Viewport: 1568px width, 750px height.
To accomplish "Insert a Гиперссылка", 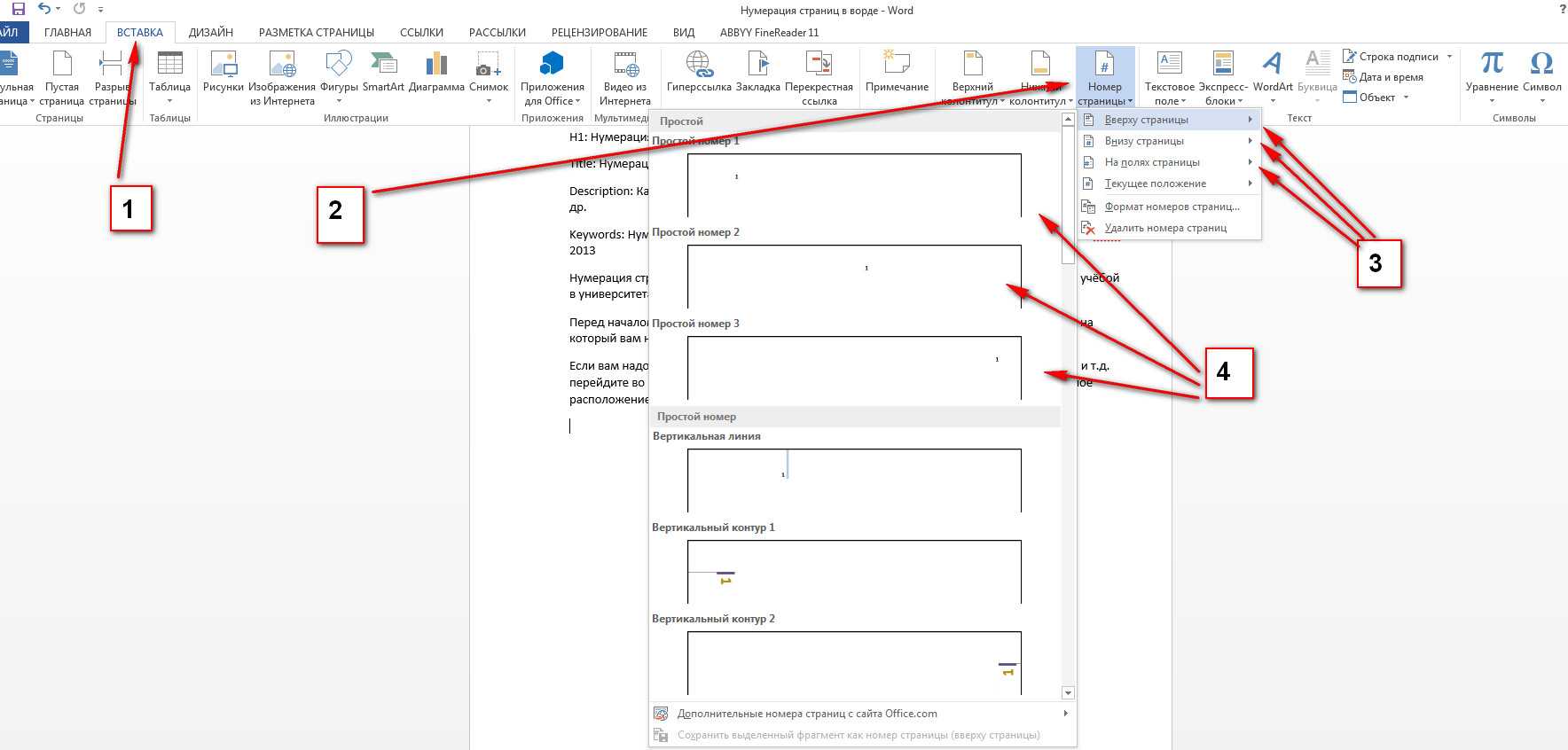I will [x=699, y=73].
